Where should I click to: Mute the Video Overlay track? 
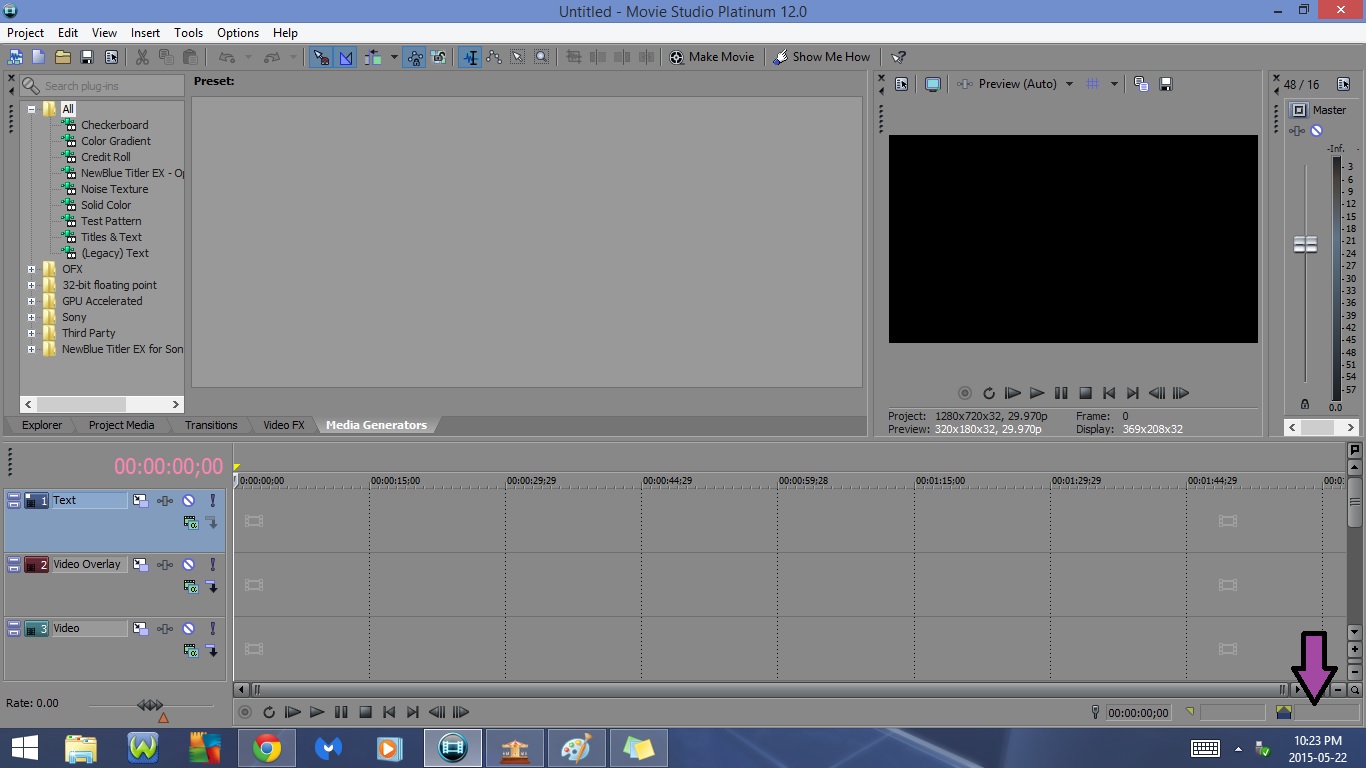(188, 565)
